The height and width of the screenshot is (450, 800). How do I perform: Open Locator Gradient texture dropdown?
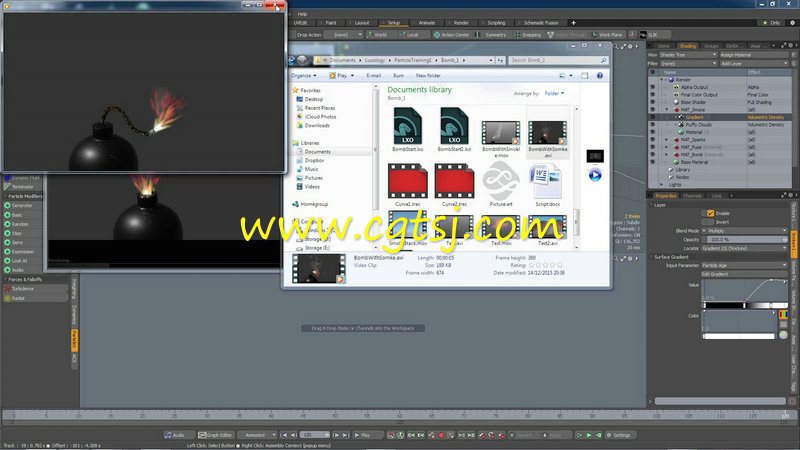coord(744,248)
